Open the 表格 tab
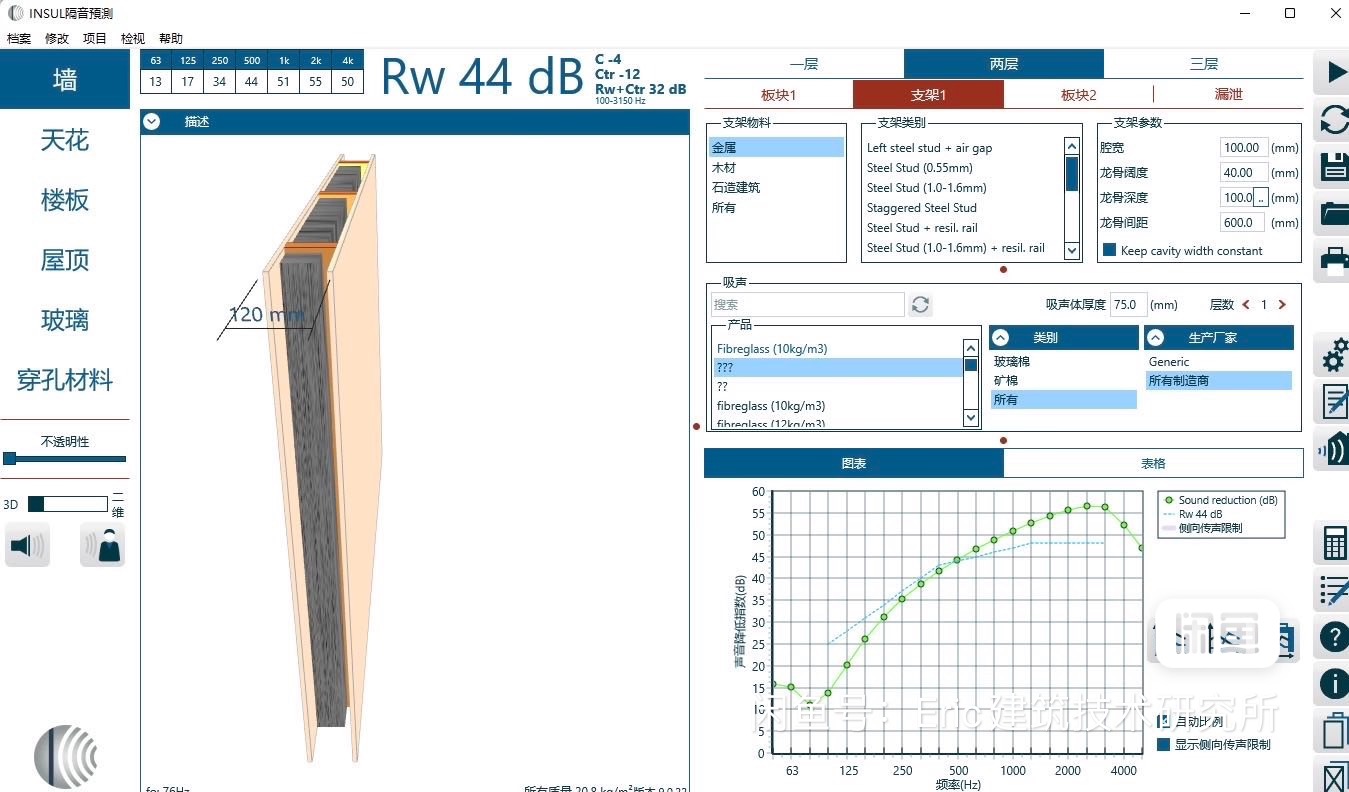Viewport: 1349px width, 792px height. coord(1153,463)
